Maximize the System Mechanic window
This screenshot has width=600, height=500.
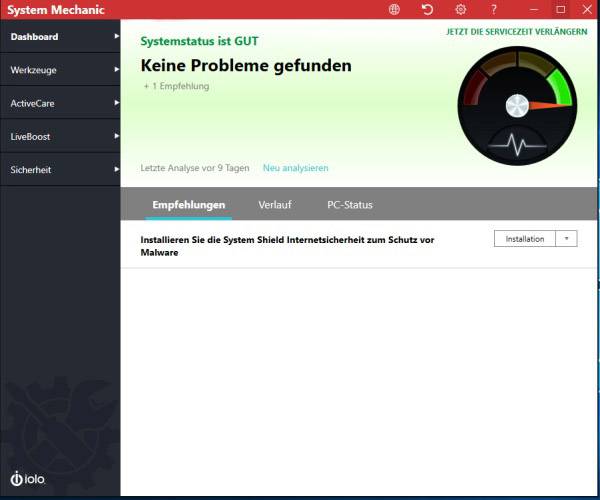click(561, 9)
